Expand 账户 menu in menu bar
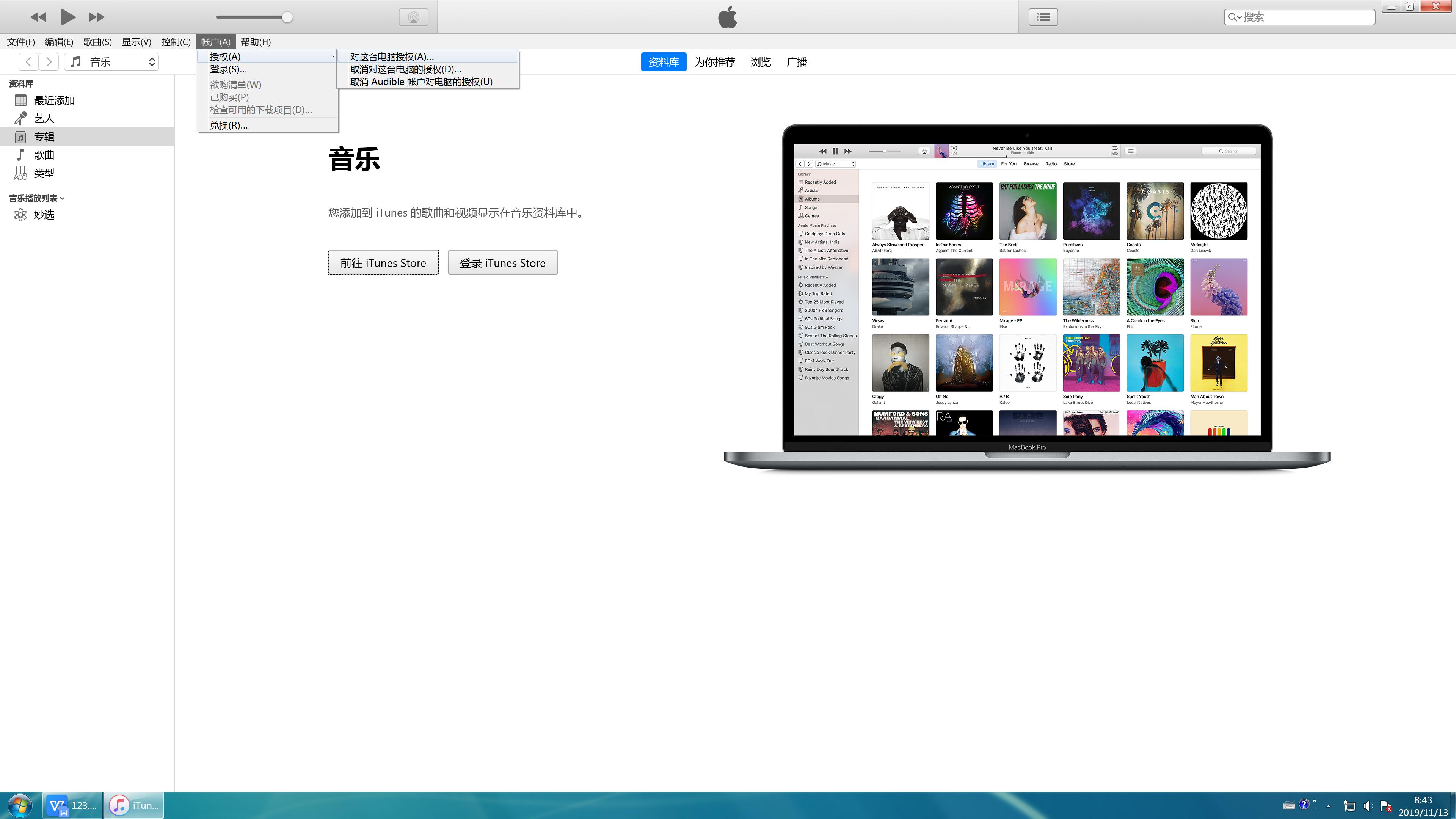Screen dimensions: 1456x819 [216, 41]
